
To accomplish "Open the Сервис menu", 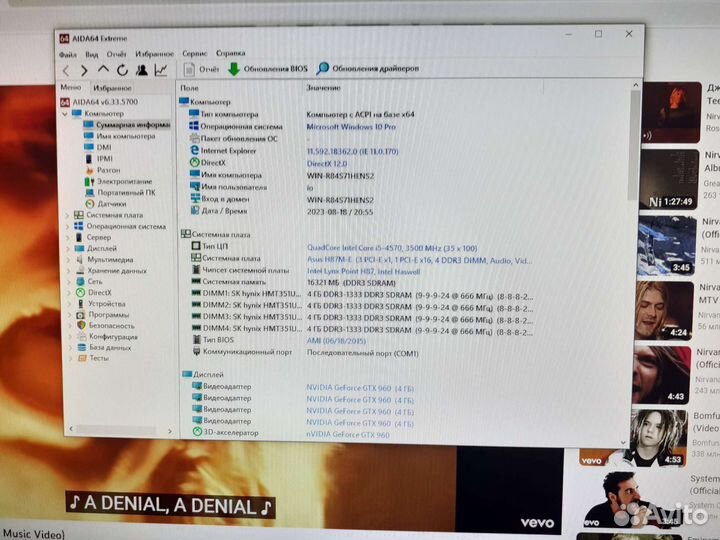I will pyautogui.click(x=195, y=53).
